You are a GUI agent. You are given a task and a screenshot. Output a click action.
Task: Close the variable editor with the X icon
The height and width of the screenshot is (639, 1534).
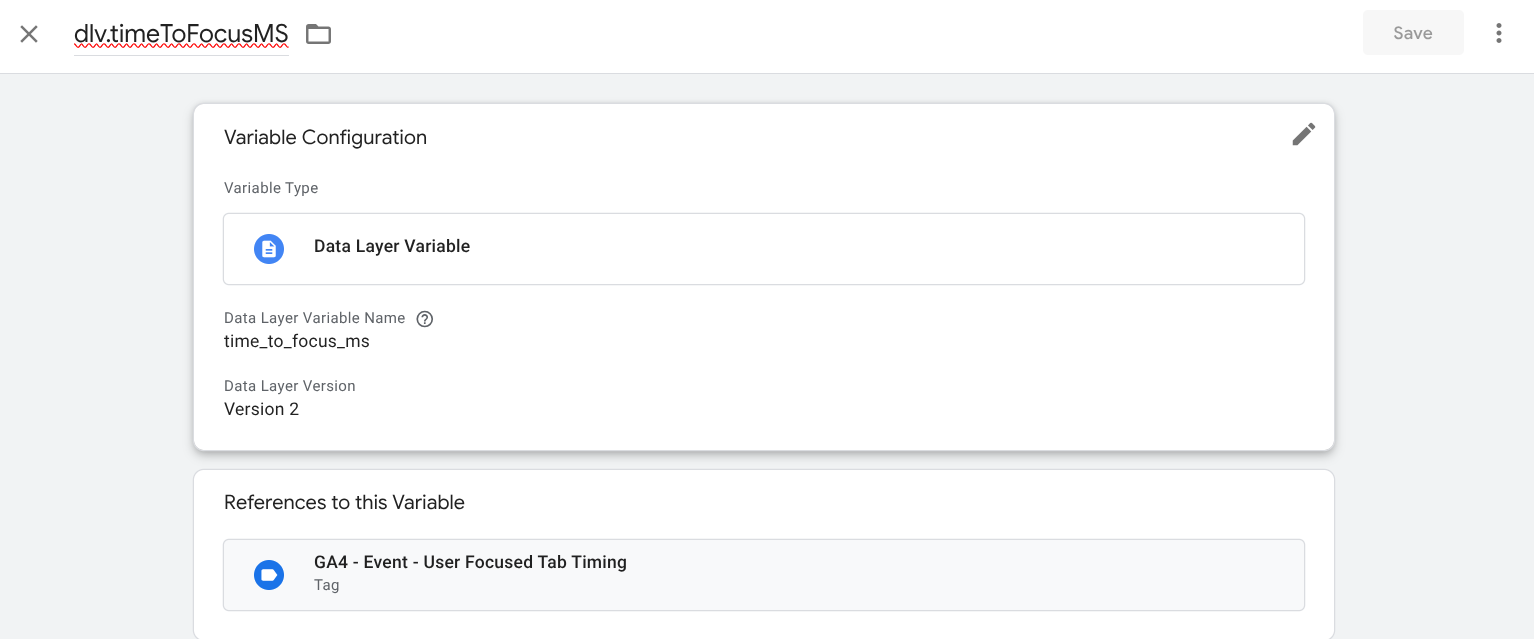click(29, 34)
